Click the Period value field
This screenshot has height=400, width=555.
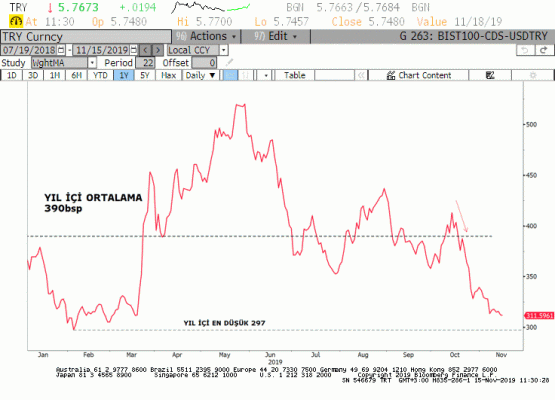(145, 63)
